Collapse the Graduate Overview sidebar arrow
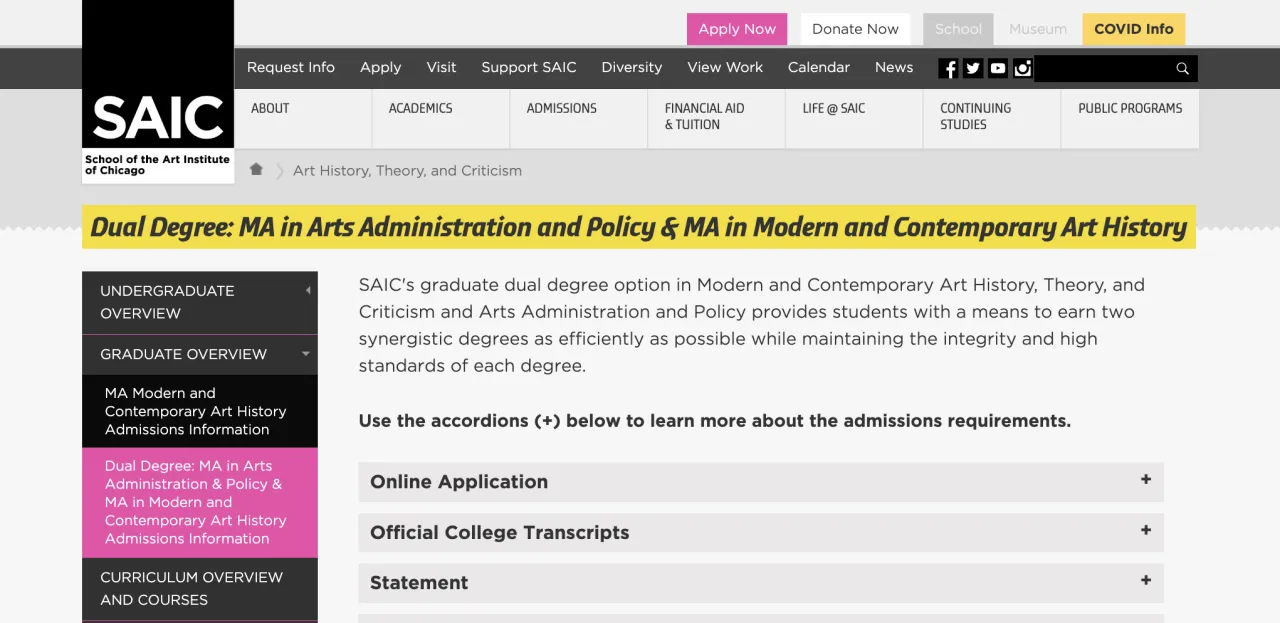Screen dimensions: 1280x623 pyautogui.click(x=306, y=354)
